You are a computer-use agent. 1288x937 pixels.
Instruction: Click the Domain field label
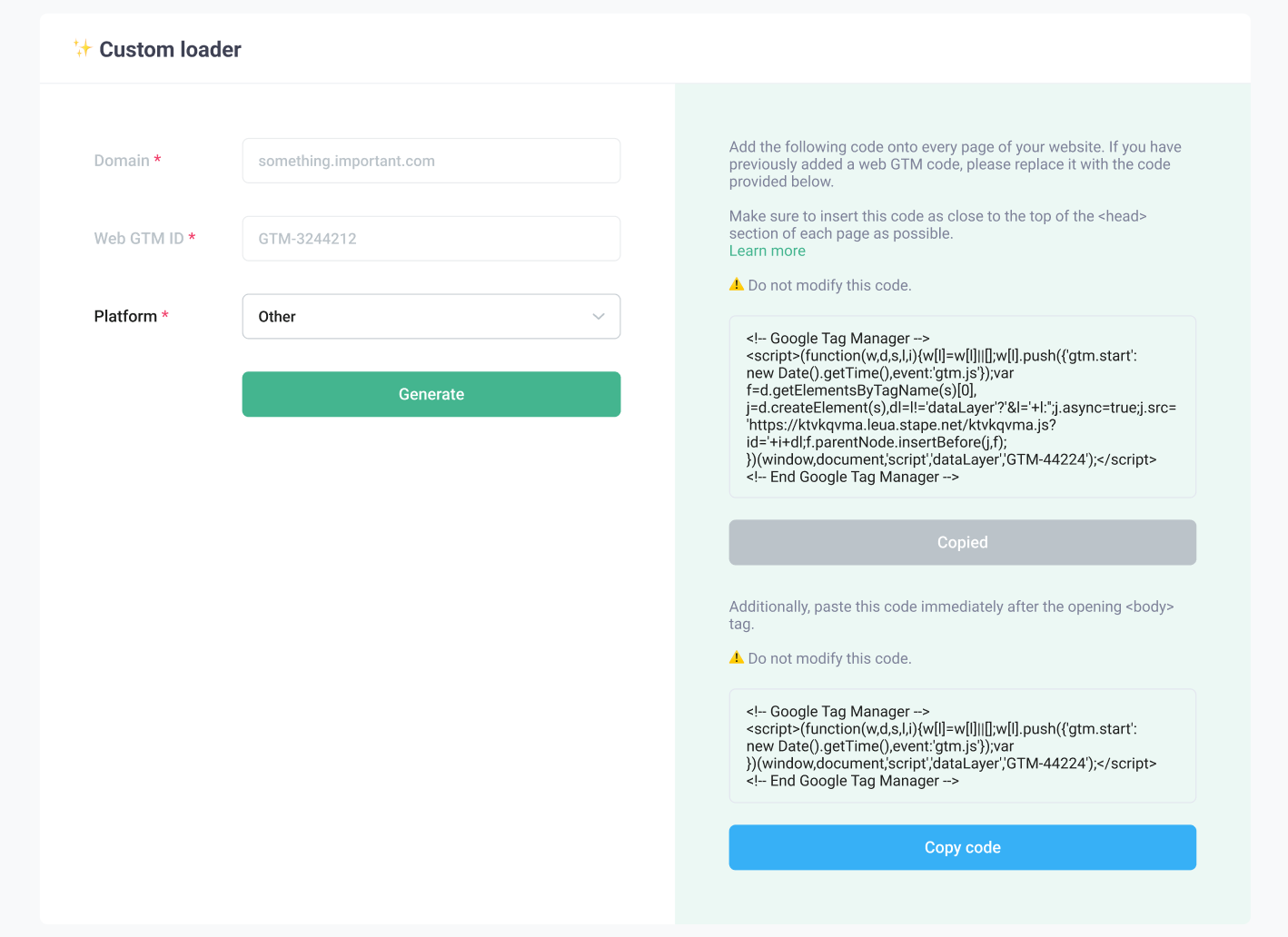122,161
